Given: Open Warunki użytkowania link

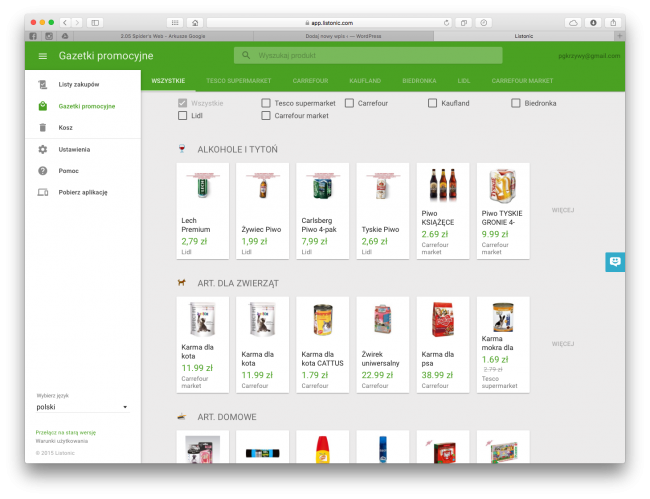Looking at the screenshot, I should click(62, 441).
